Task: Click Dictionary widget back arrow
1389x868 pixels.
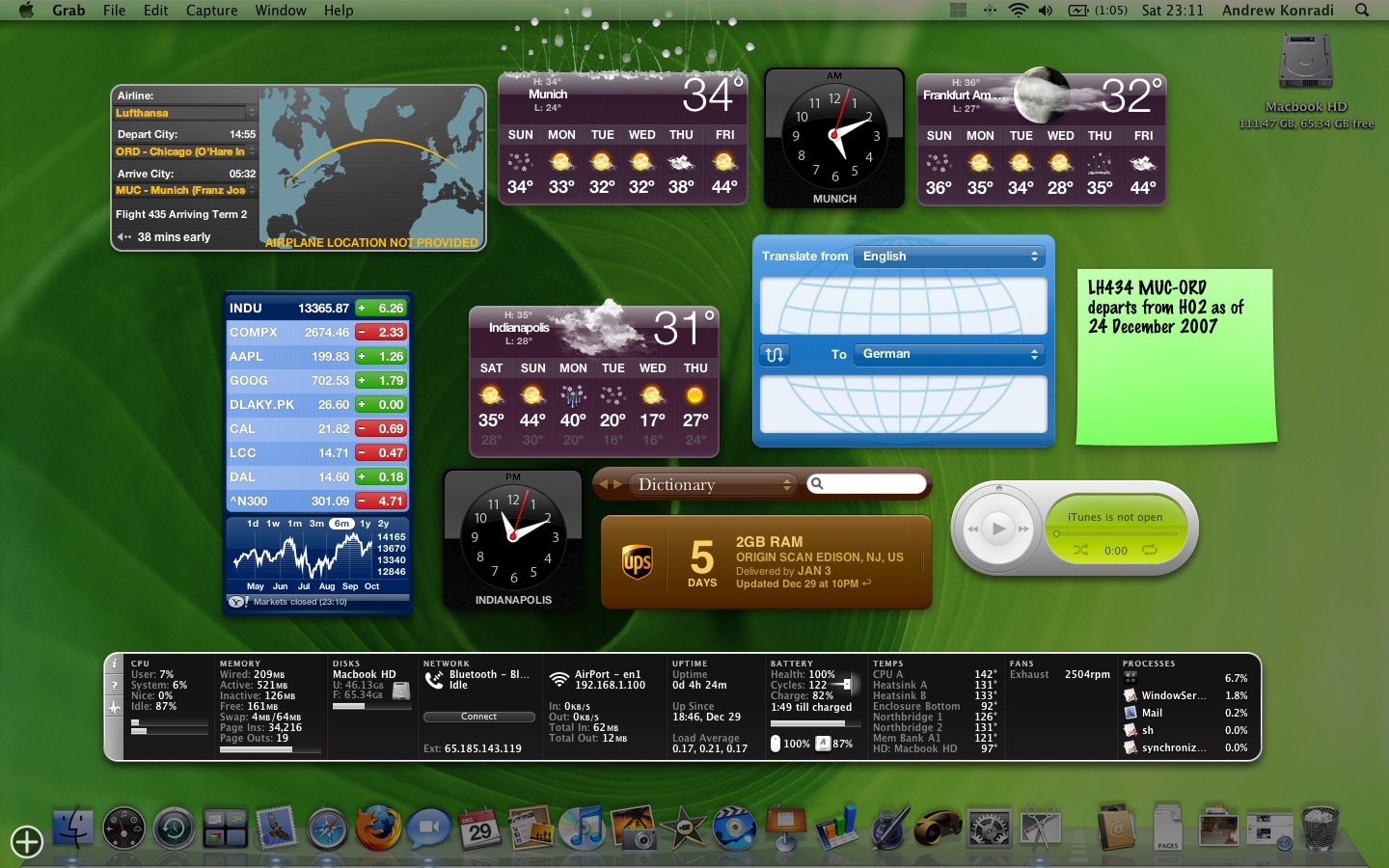Action: coord(605,484)
